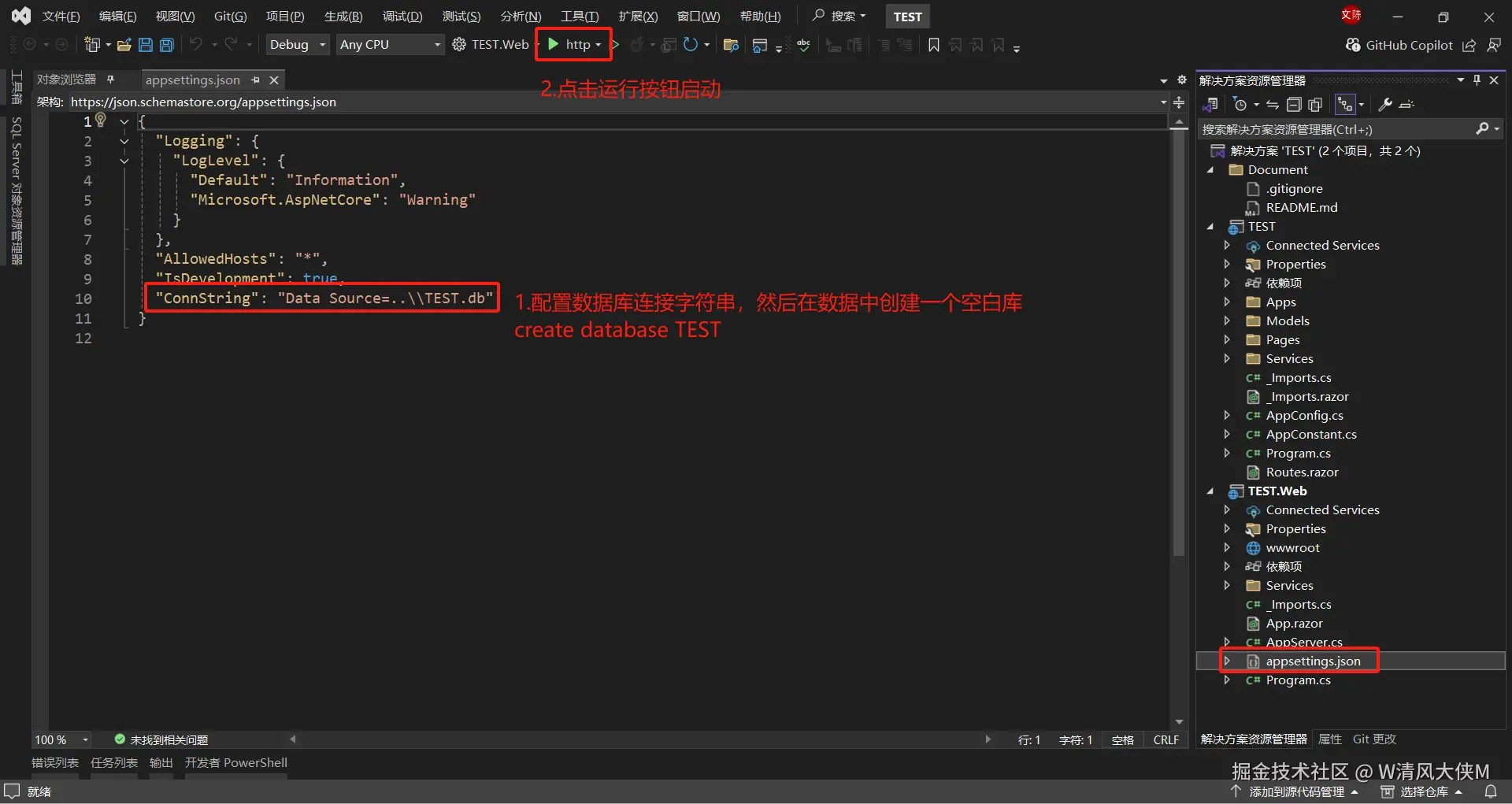Open the Git(G) menu

[x=230, y=17]
